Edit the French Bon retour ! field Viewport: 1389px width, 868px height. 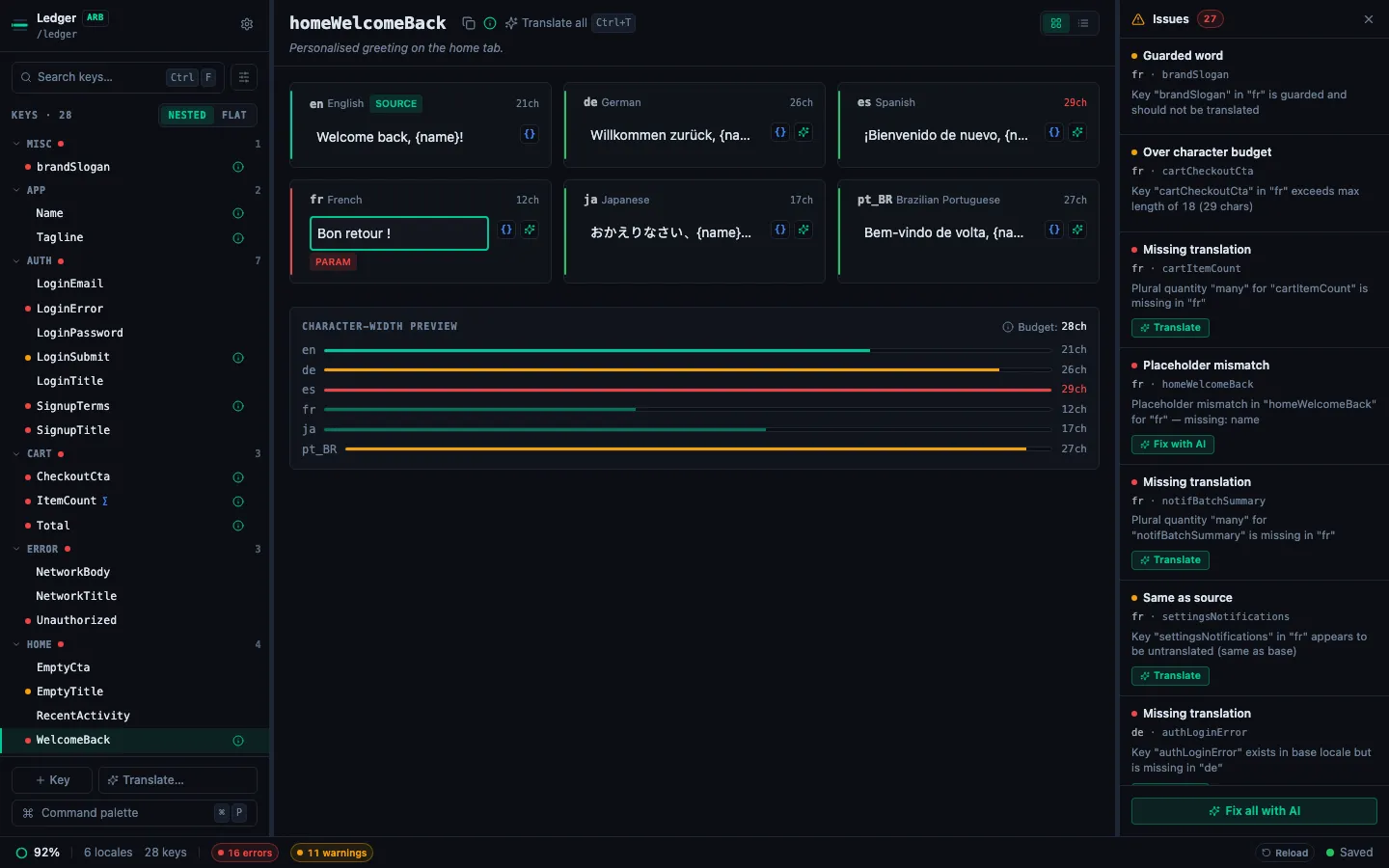click(x=399, y=233)
